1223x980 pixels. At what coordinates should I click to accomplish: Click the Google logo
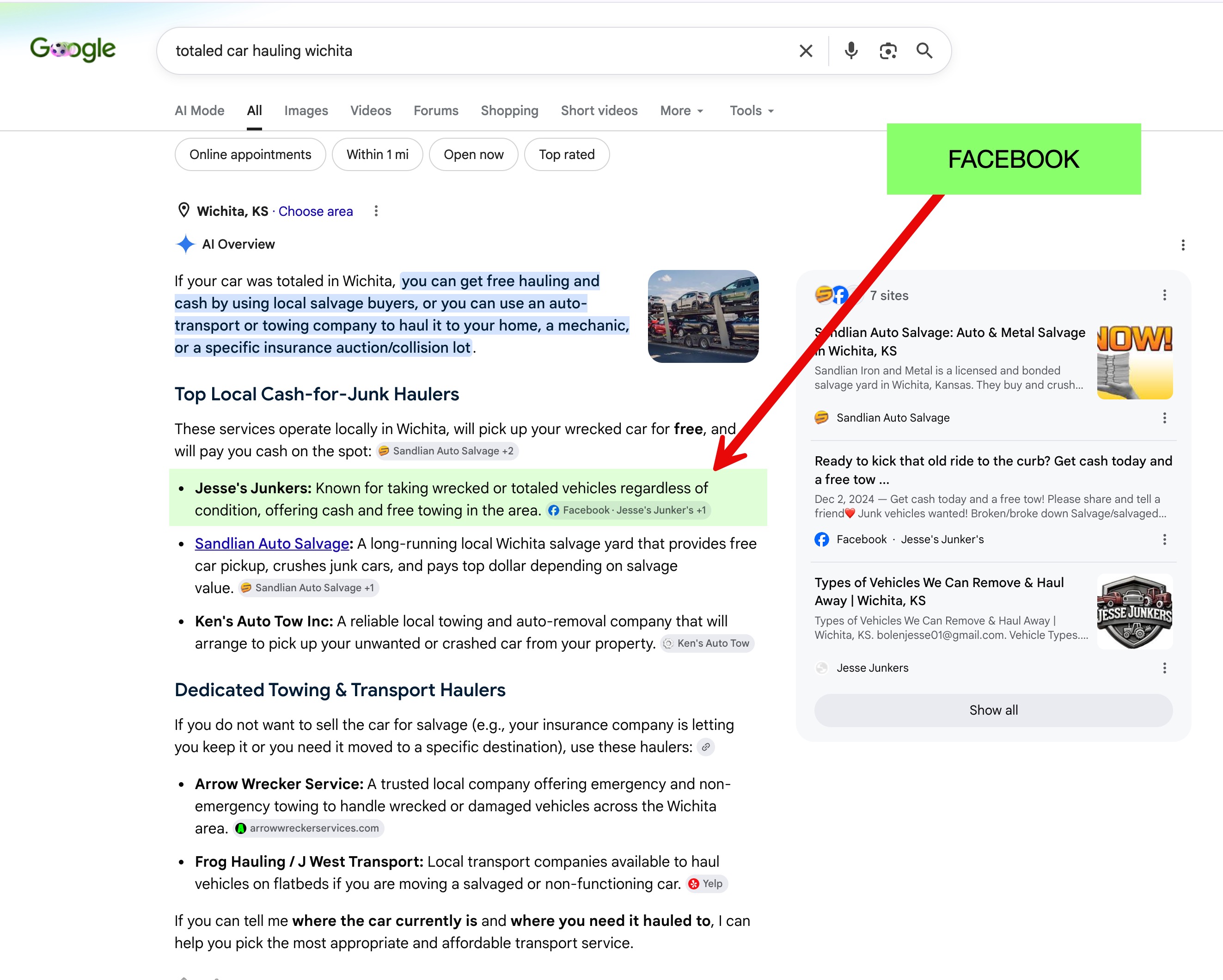pos(73,50)
